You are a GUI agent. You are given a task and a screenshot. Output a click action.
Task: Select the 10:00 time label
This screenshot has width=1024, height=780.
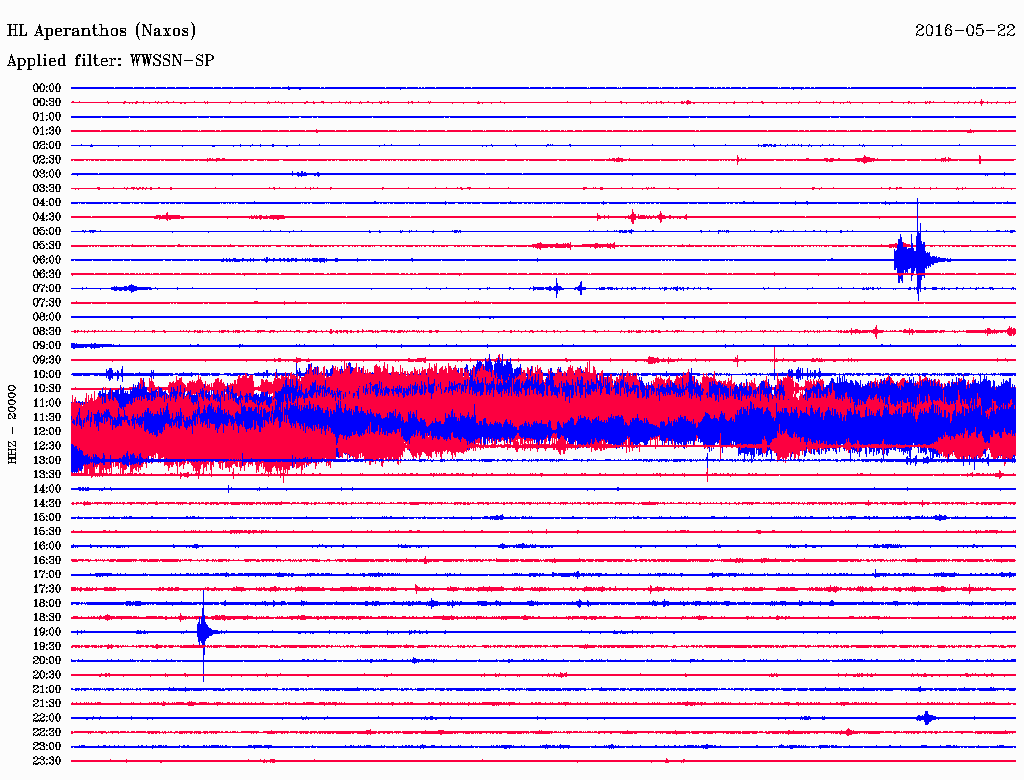click(47, 374)
